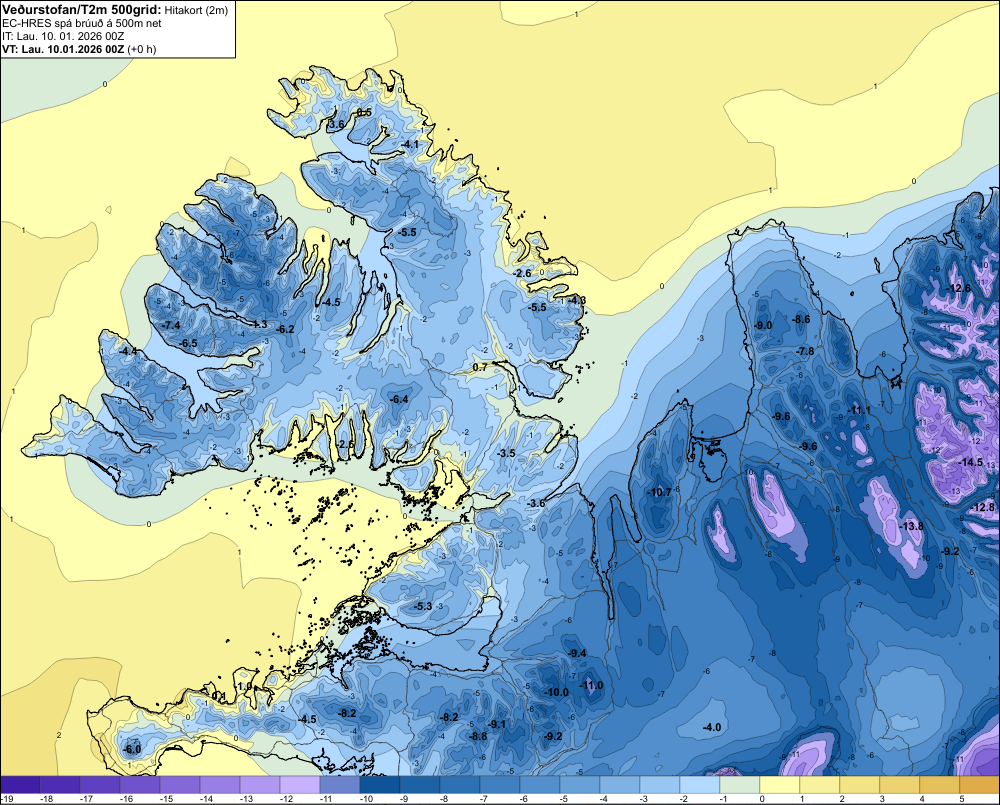Click the -6.5 temperature reading
This screenshot has width=1000, height=805.
tap(188, 343)
